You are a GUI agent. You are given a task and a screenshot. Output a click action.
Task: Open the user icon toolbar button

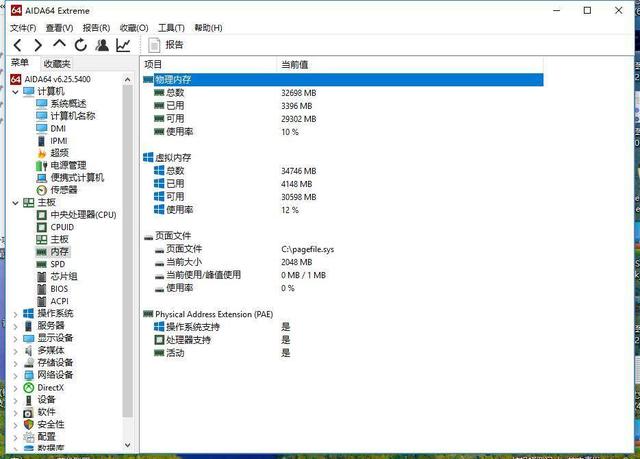(x=102, y=45)
